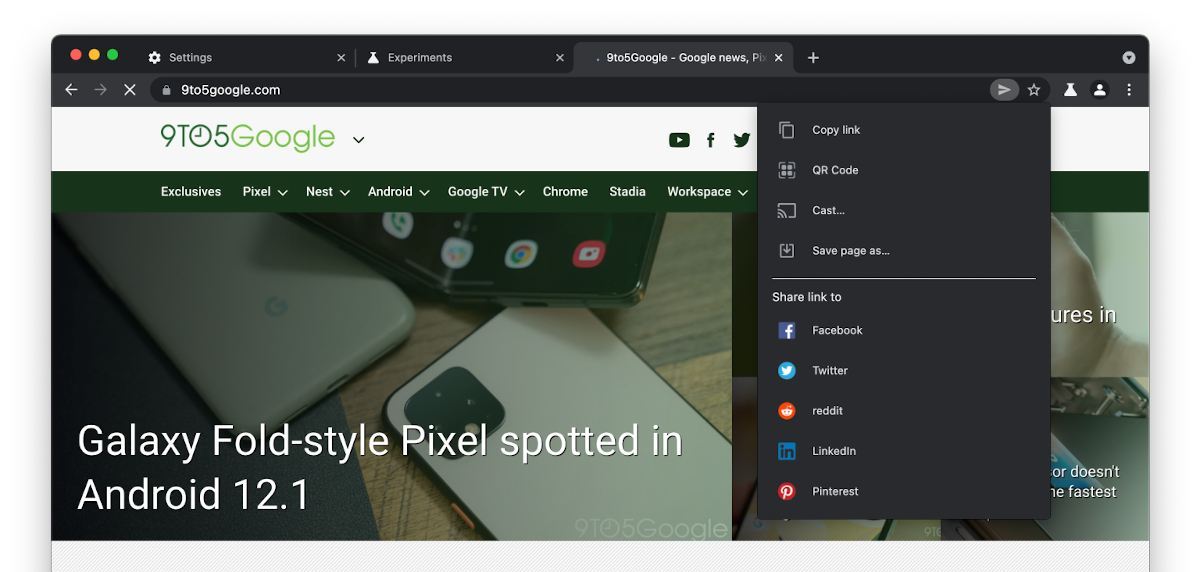The height and width of the screenshot is (572, 1200).
Task: Go back to previous page
Action: click(71, 90)
